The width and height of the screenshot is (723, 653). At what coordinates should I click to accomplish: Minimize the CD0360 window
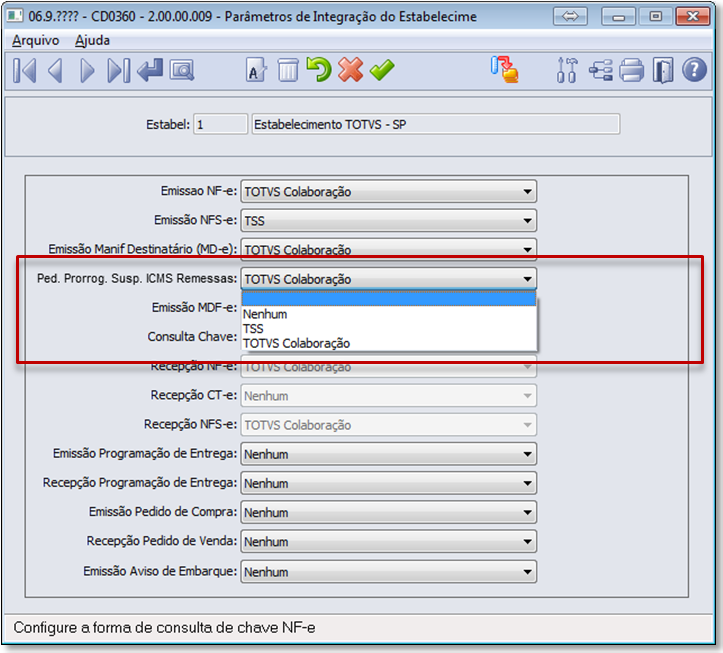pos(618,17)
